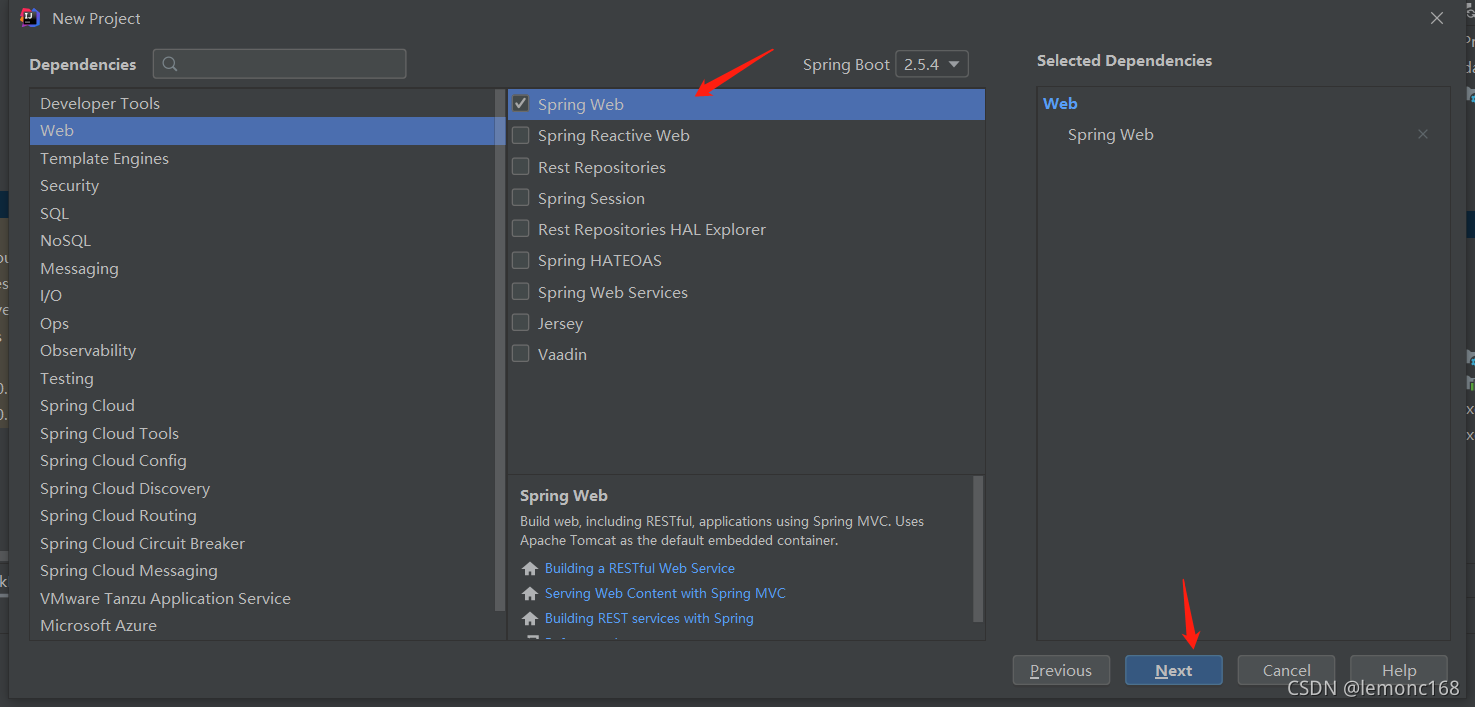Select Spring Cloud Config category
The image size is (1475, 707).
click(262, 461)
